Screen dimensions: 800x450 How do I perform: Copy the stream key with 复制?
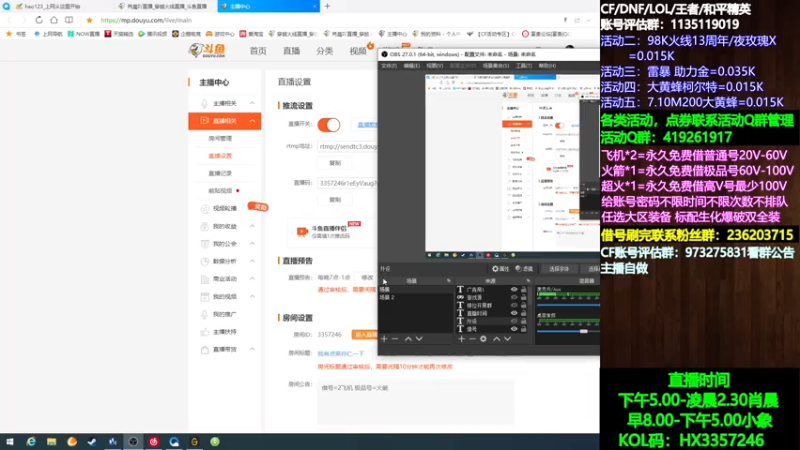coord(335,200)
